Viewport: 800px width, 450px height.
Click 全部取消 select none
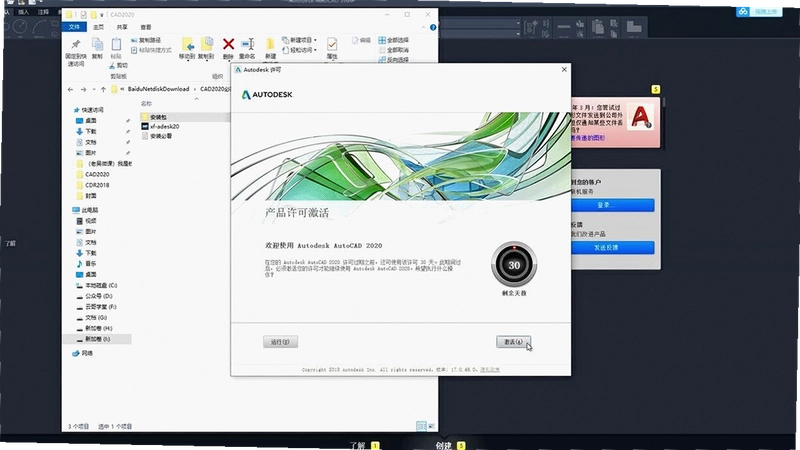point(393,50)
